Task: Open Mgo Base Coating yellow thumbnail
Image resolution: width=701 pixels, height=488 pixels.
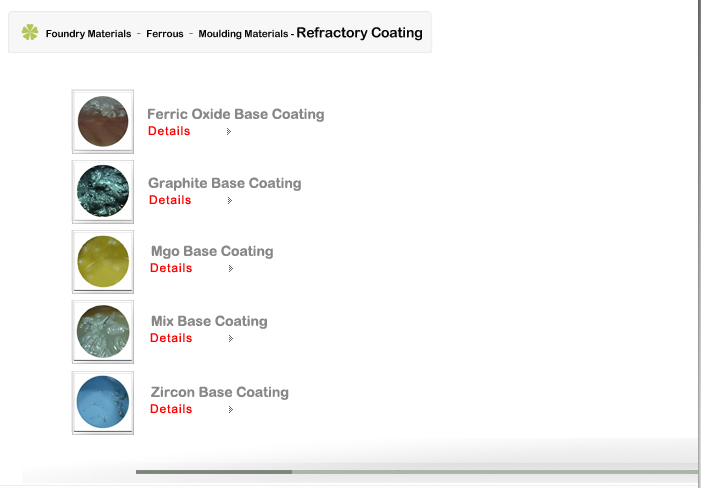Action: point(103,261)
